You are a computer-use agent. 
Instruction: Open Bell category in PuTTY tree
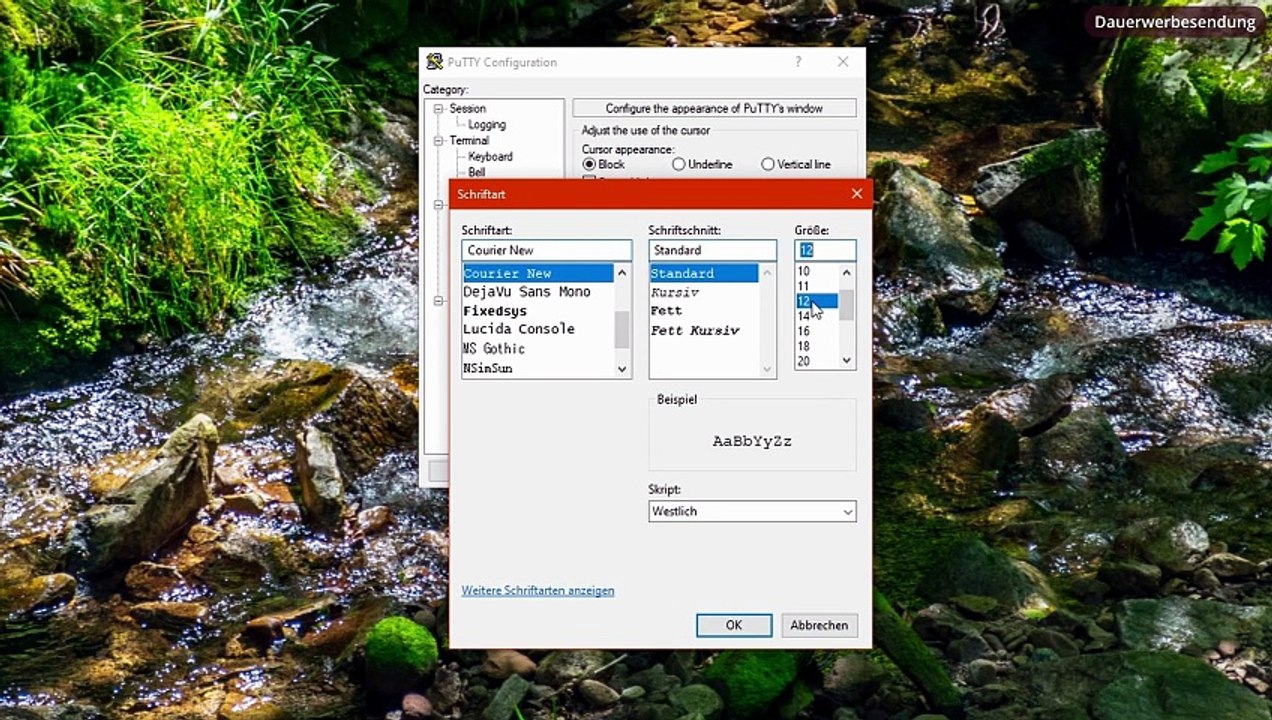(476, 172)
